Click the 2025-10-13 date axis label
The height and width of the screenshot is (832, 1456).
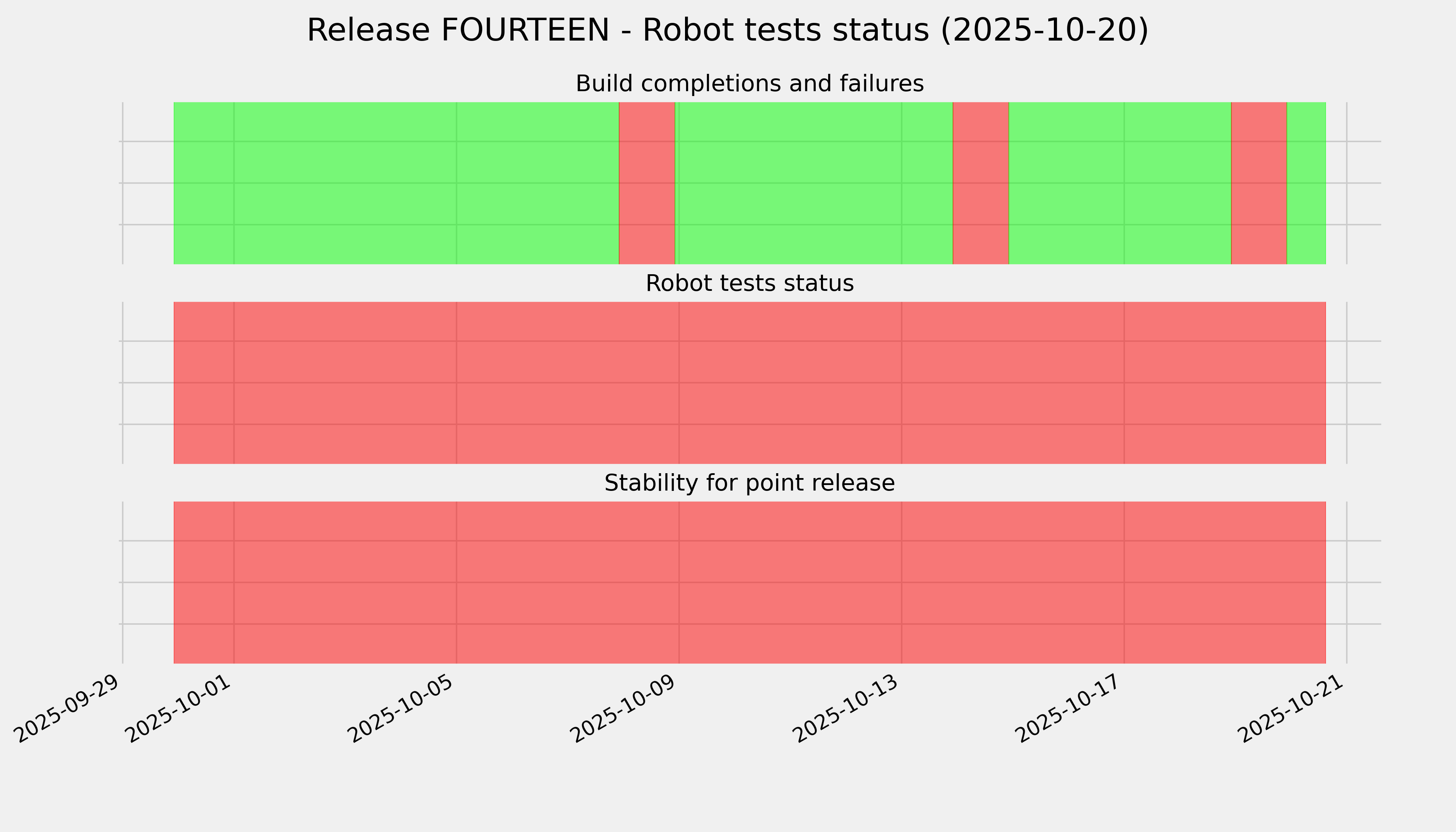click(x=847, y=709)
